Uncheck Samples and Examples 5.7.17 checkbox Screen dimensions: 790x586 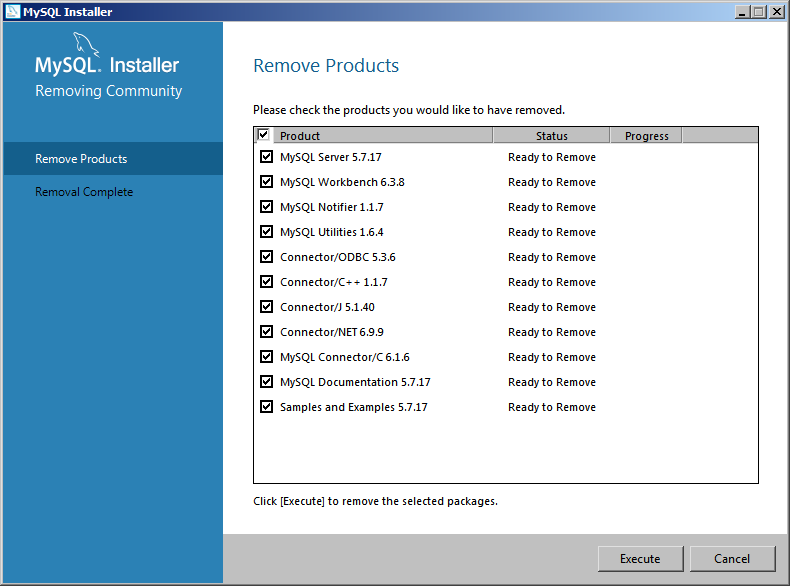267,407
